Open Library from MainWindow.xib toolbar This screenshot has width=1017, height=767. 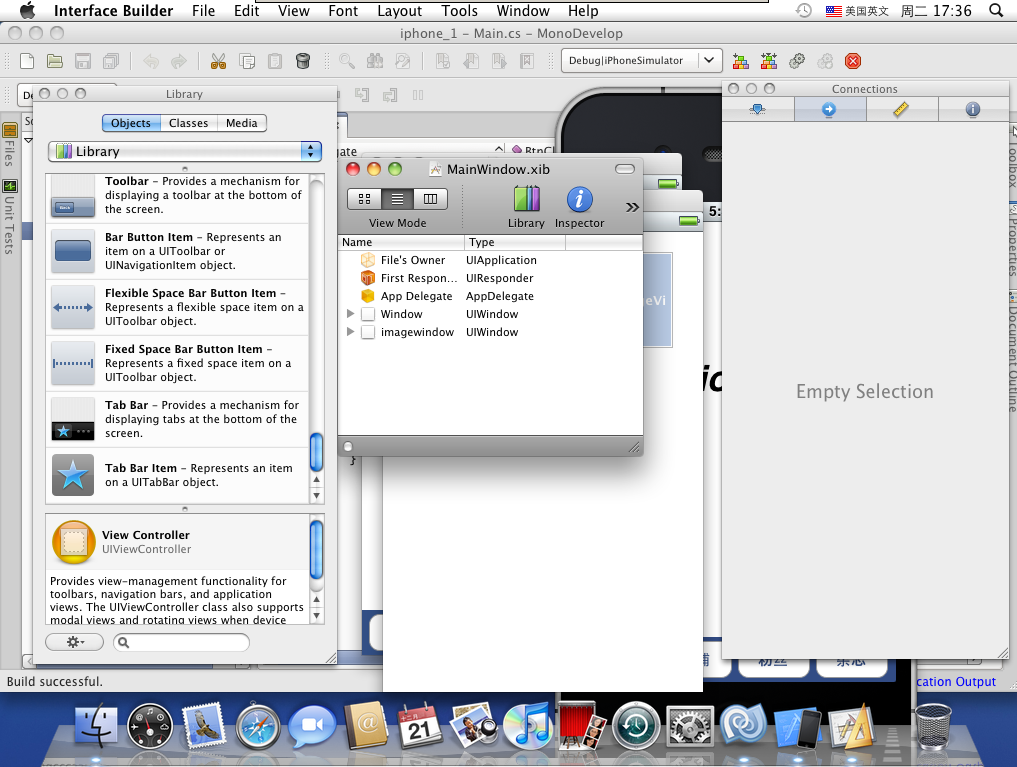[526, 207]
